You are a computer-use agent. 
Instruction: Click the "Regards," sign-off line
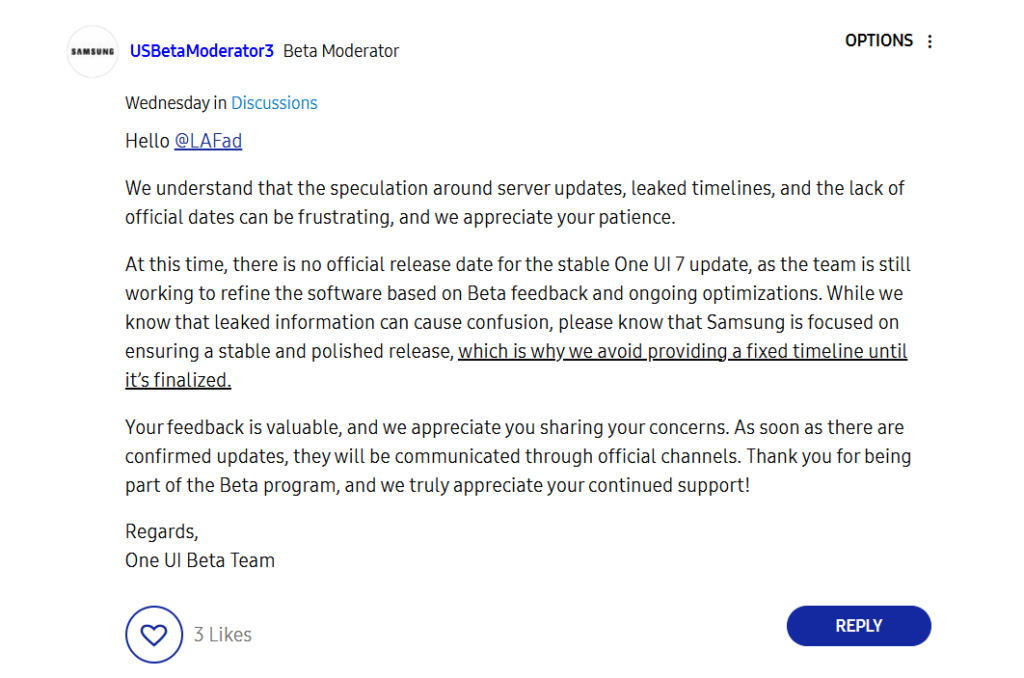coord(161,532)
